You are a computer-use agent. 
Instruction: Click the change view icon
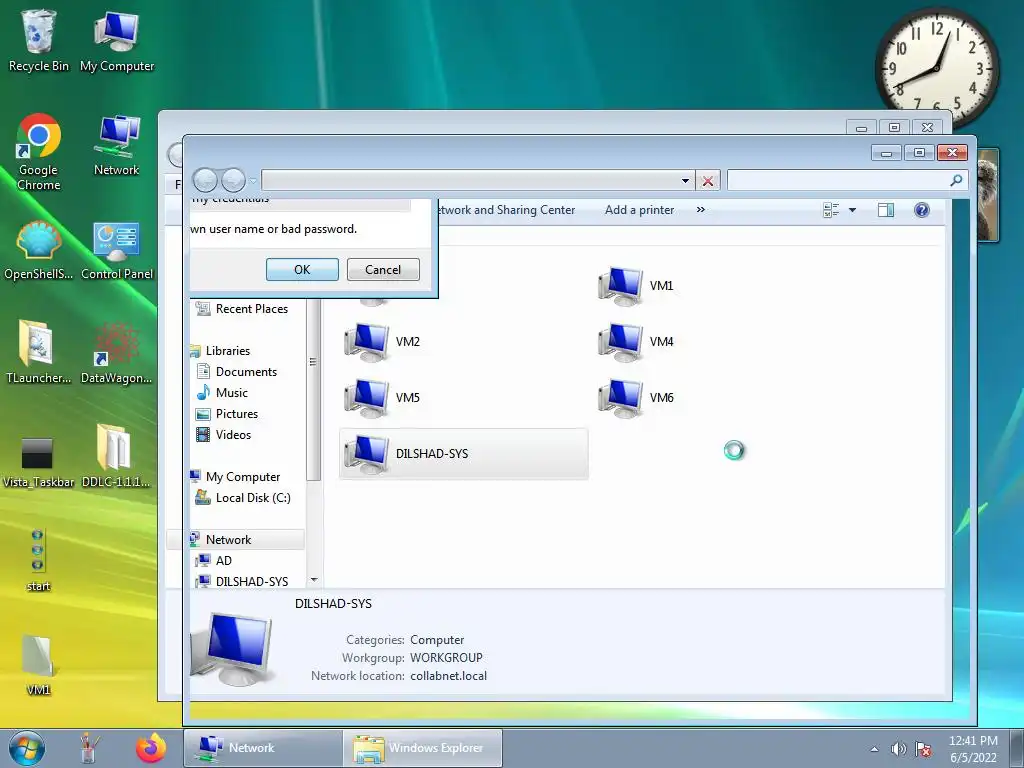(x=831, y=210)
